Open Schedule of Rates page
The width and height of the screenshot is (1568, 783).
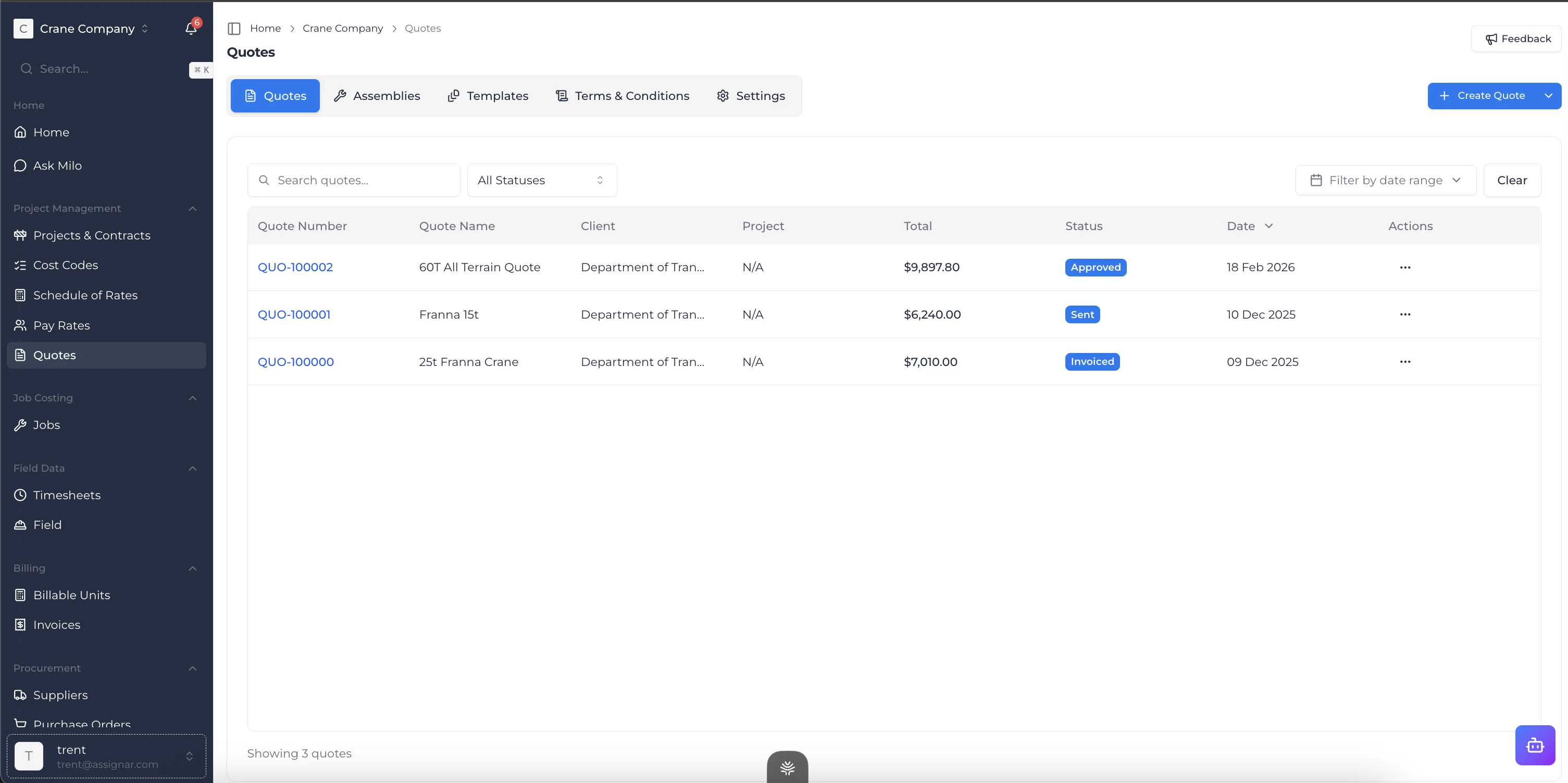pos(85,295)
